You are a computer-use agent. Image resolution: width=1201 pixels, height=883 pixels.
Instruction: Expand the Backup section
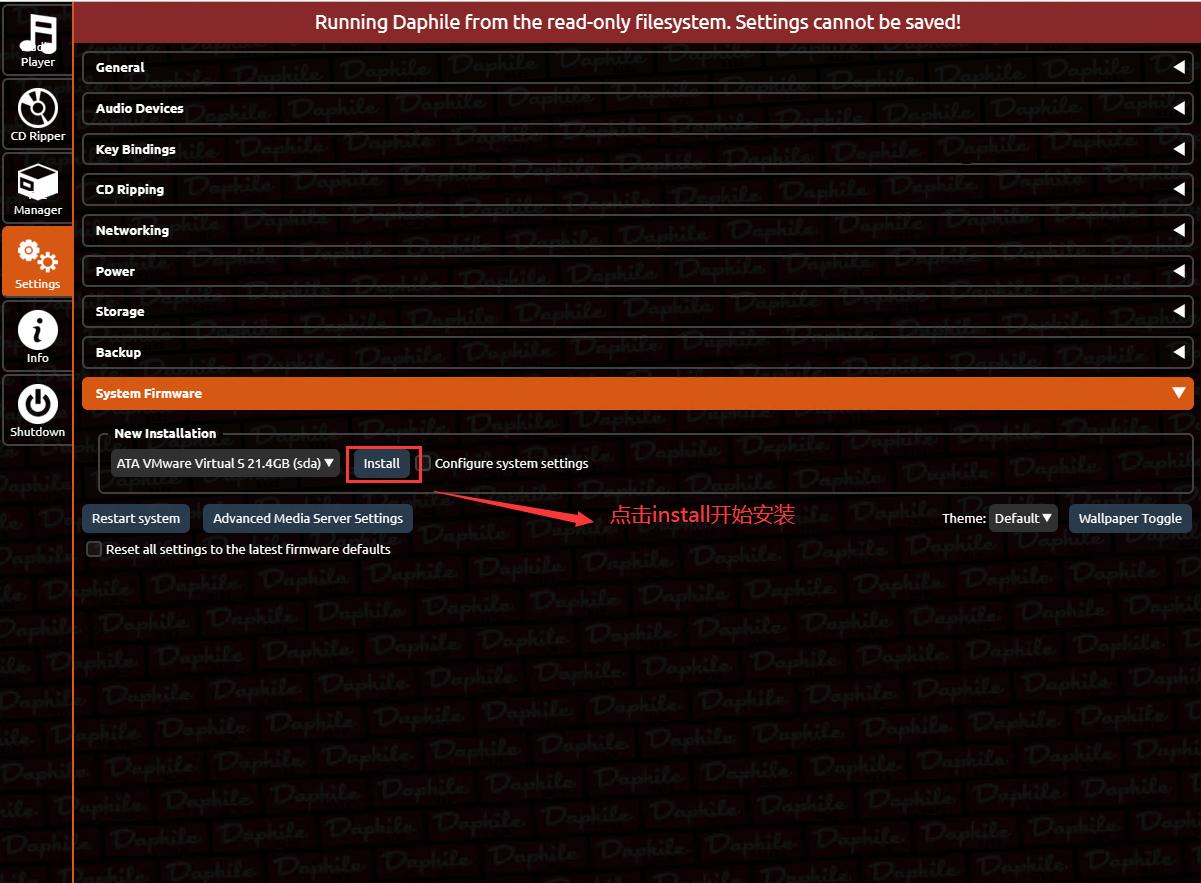pyautogui.click(x=637, y=352)
